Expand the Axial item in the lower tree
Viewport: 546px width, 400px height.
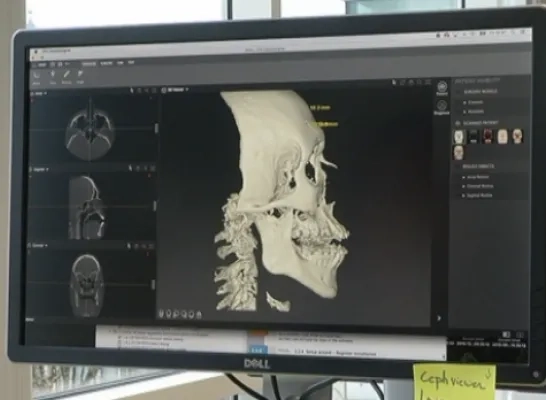coord(464,177)
